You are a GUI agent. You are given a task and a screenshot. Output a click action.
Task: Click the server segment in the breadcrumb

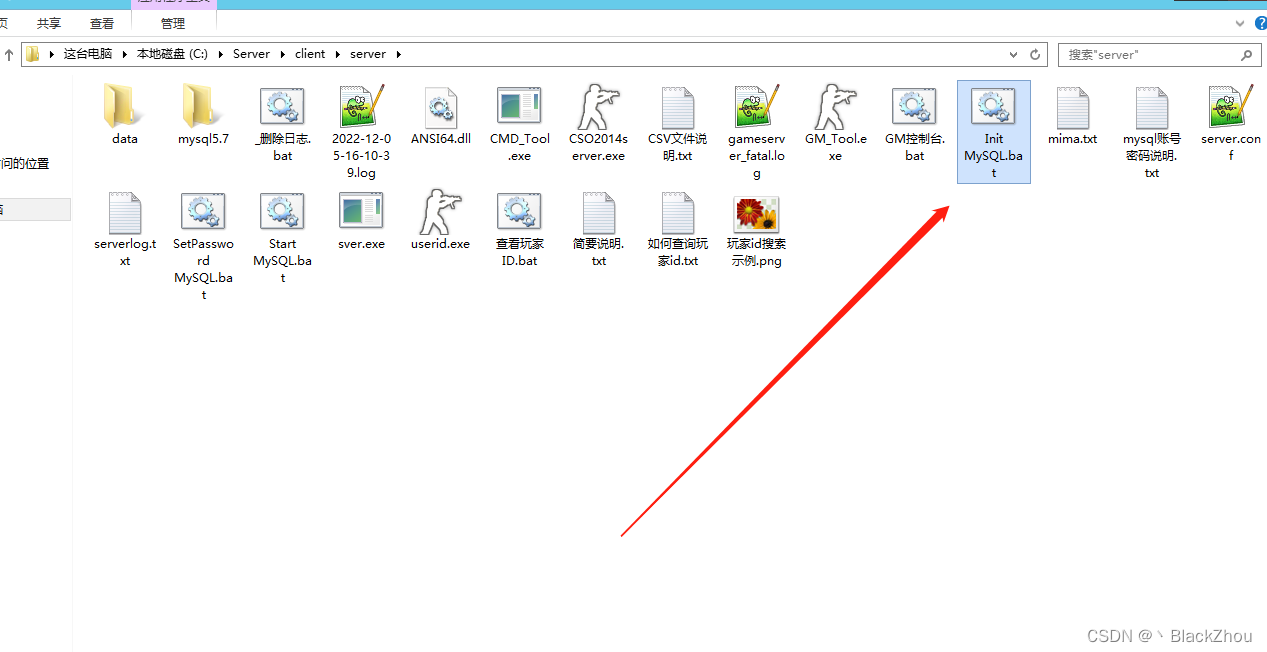point(368,54)
